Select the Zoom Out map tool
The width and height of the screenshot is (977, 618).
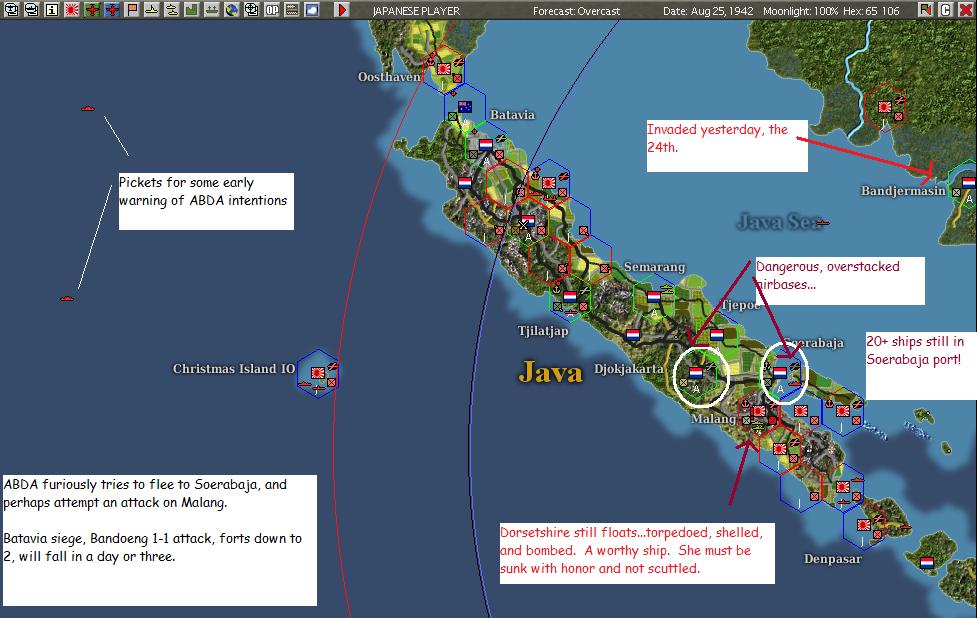pos(33,10)
